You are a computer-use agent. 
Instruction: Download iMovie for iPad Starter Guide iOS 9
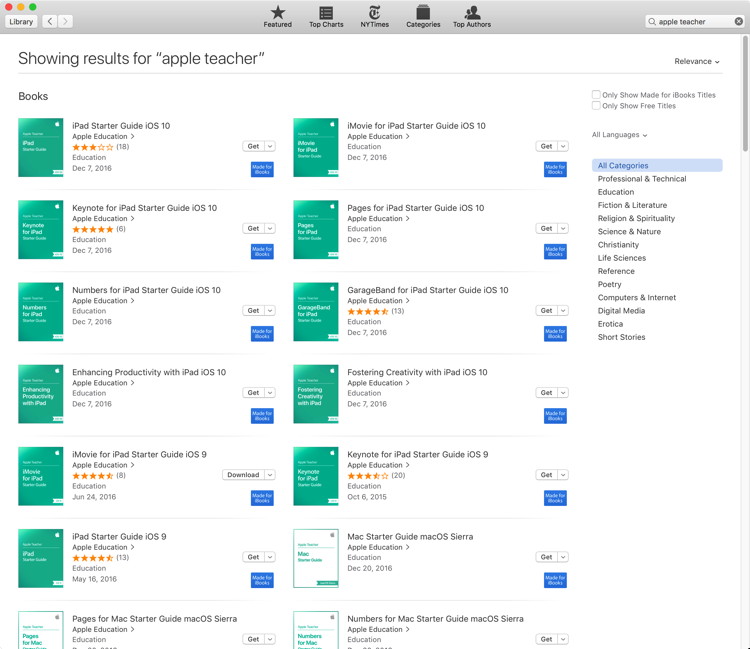pos(243,475)
